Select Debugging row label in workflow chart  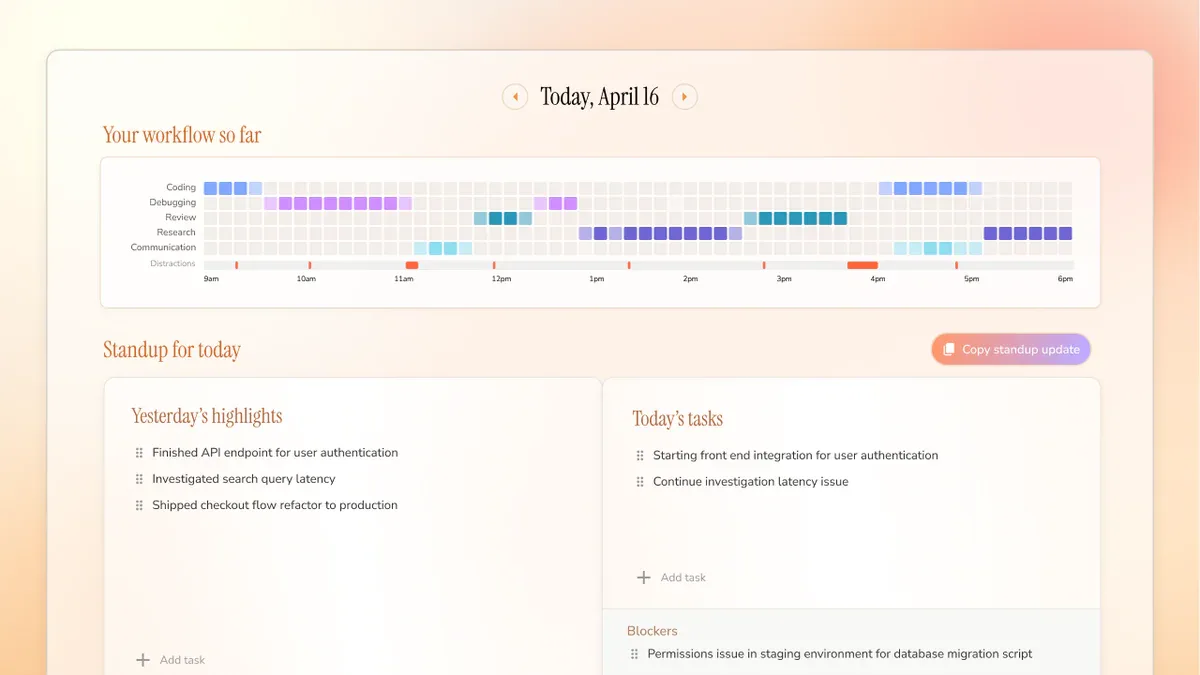coord(173,202)
